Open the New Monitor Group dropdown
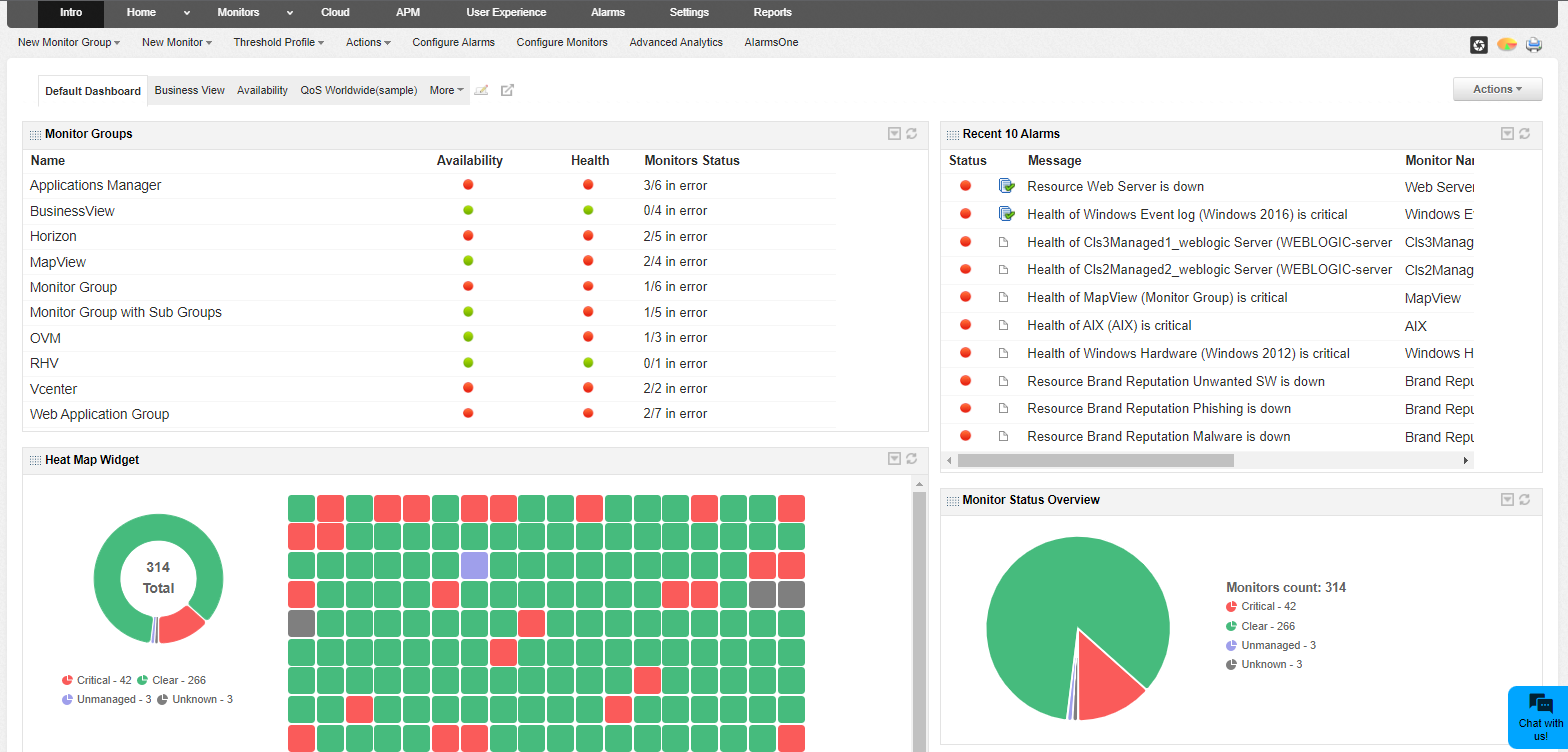This screenshot has width=1568, height=752. [69, 43]
